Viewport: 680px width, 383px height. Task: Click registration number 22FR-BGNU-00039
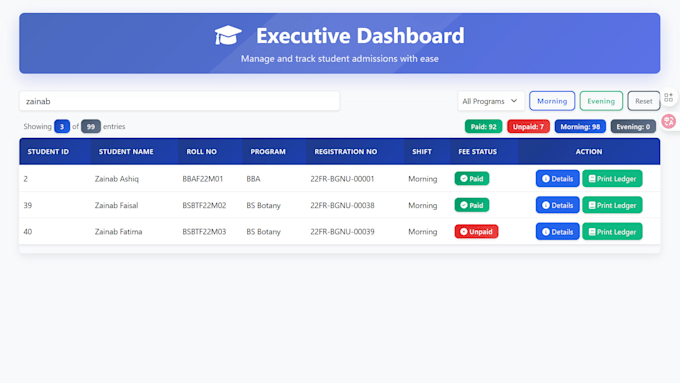[x=342, y=232]
